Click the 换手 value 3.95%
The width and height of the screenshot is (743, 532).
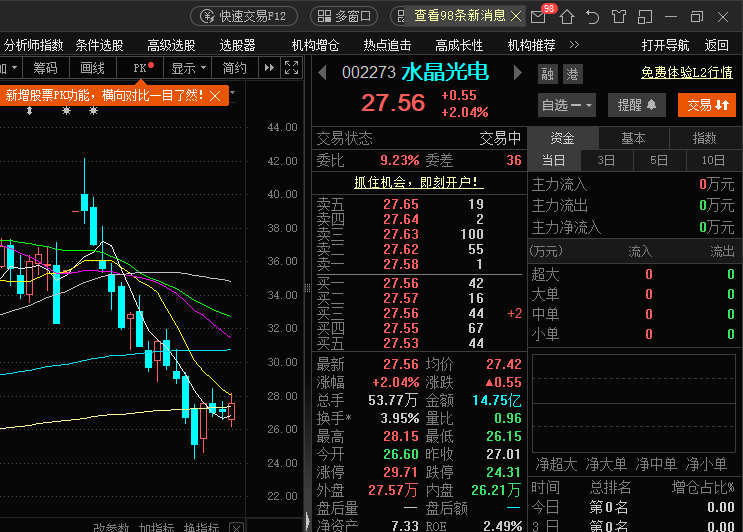(x=400, y=418)
